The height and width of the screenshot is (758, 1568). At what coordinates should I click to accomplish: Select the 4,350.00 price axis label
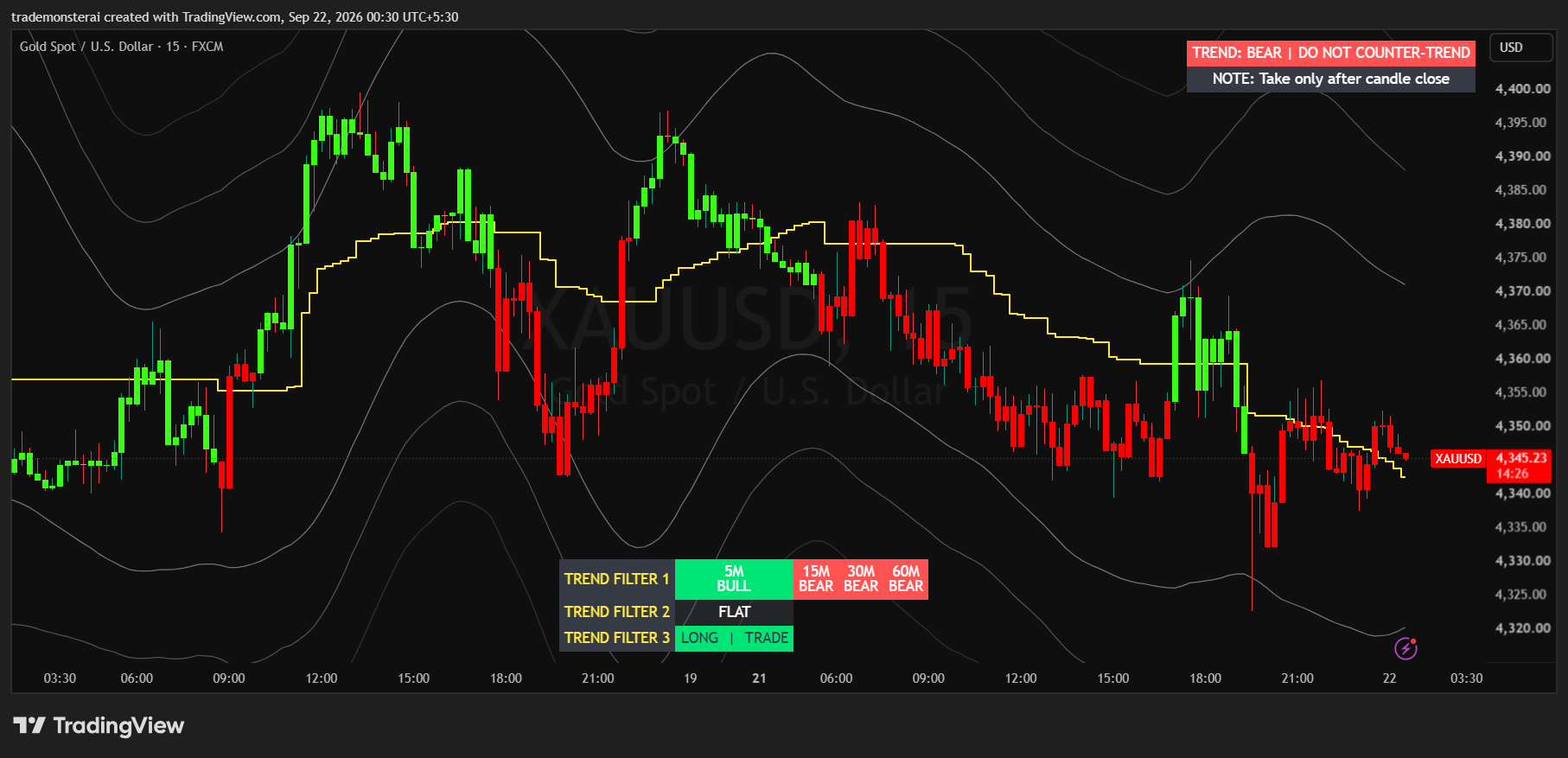pos(1523,426)
